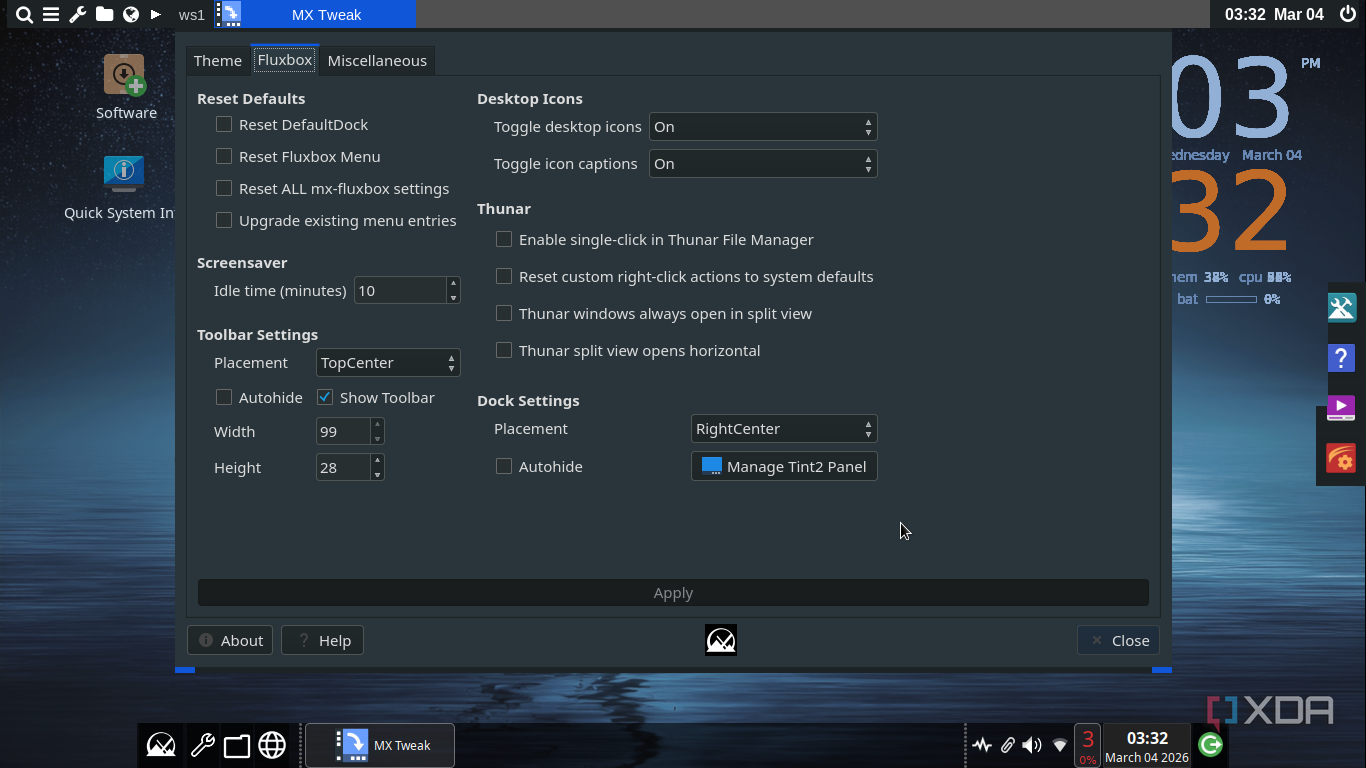The image size is (1366, 768).
Task: Open the question mark help icon in dock
Action: click(x=1341, y=357)
